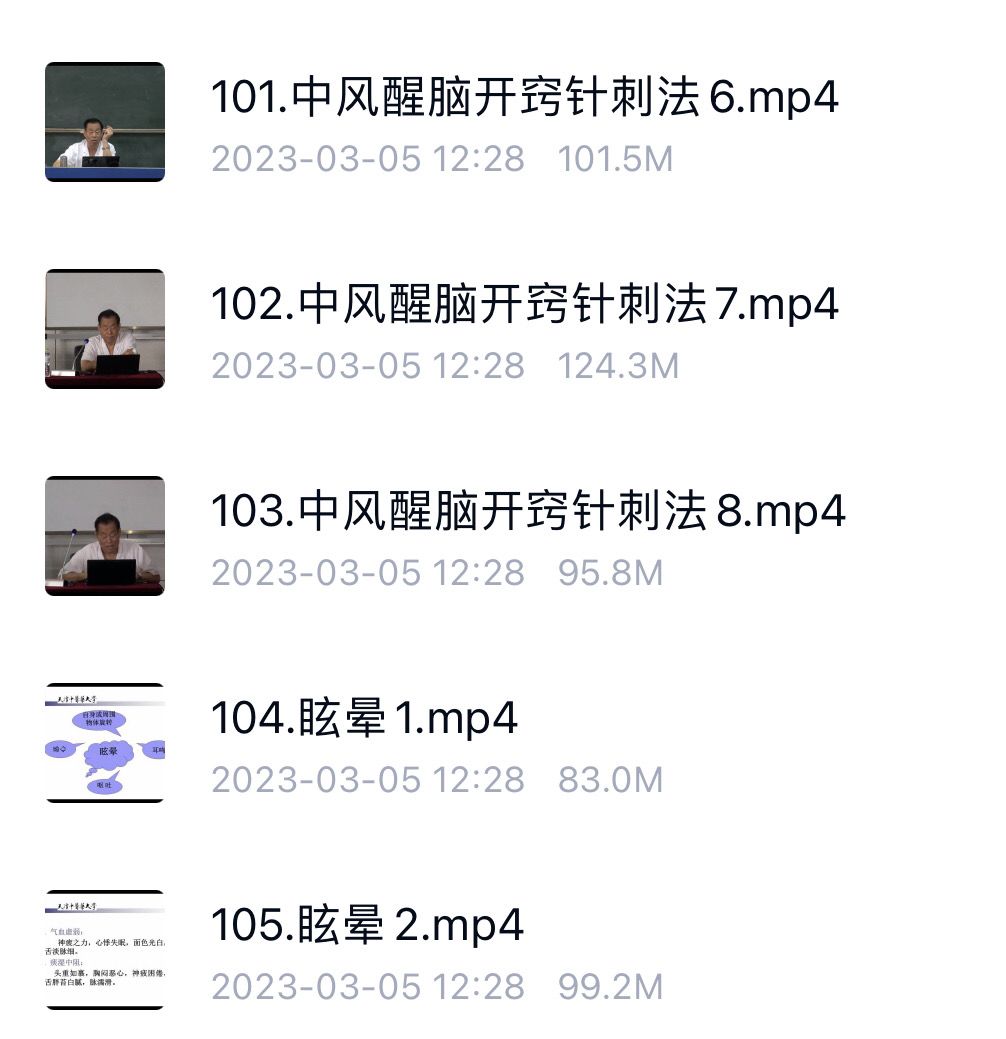1006x1039 pixels.
Task: Open the file titled 104.眩晕 1.mp4
Action: click(x=364, y=718)
